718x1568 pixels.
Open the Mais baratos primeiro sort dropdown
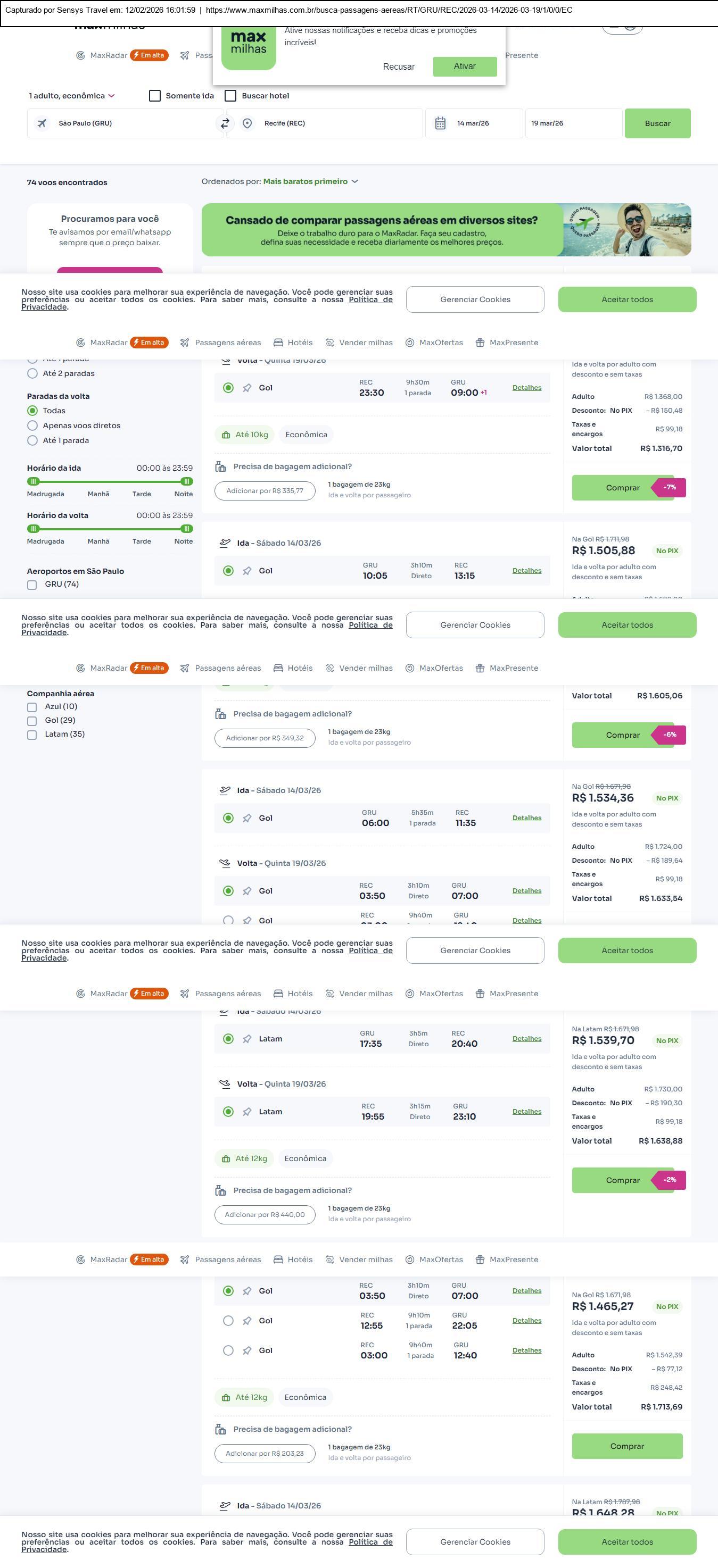point(311,181)
